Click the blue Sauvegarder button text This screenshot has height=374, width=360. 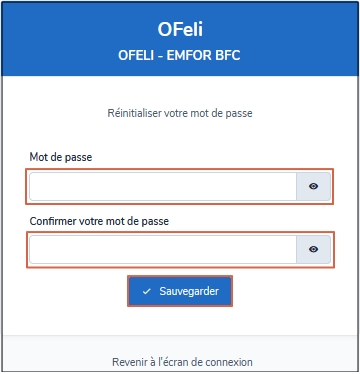(189, 291)
